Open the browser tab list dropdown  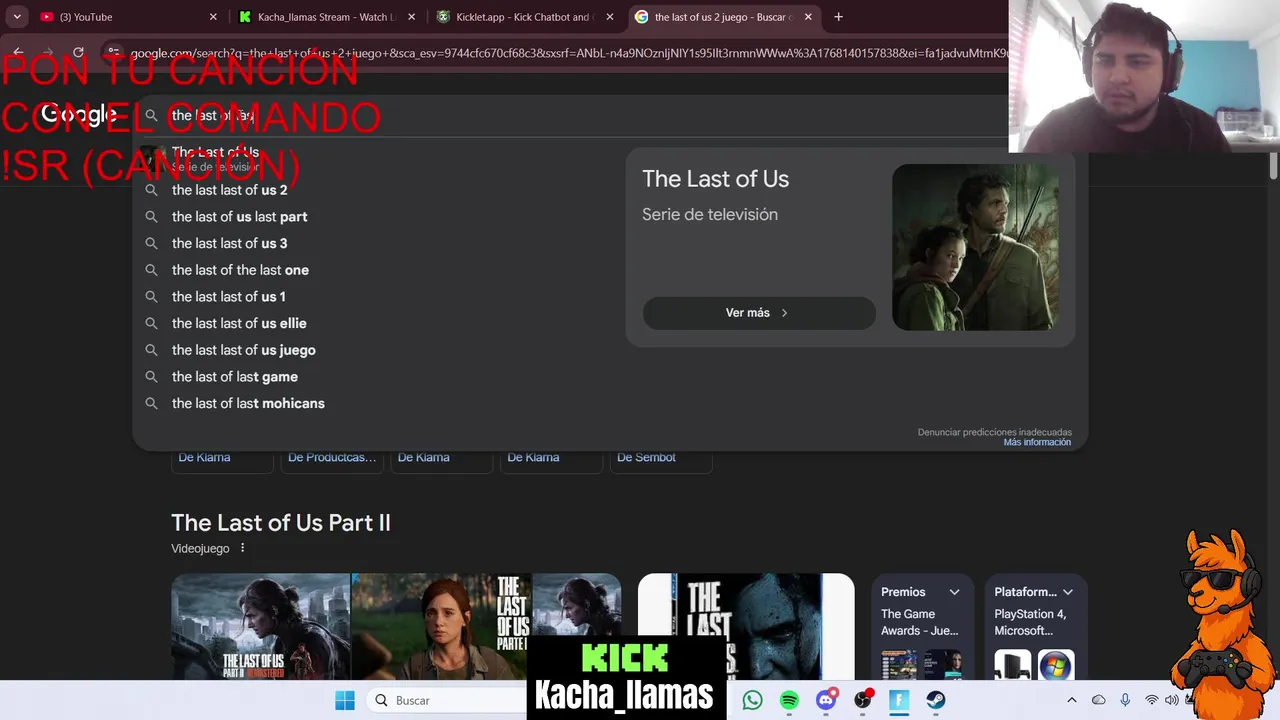[x=16, y=17]
